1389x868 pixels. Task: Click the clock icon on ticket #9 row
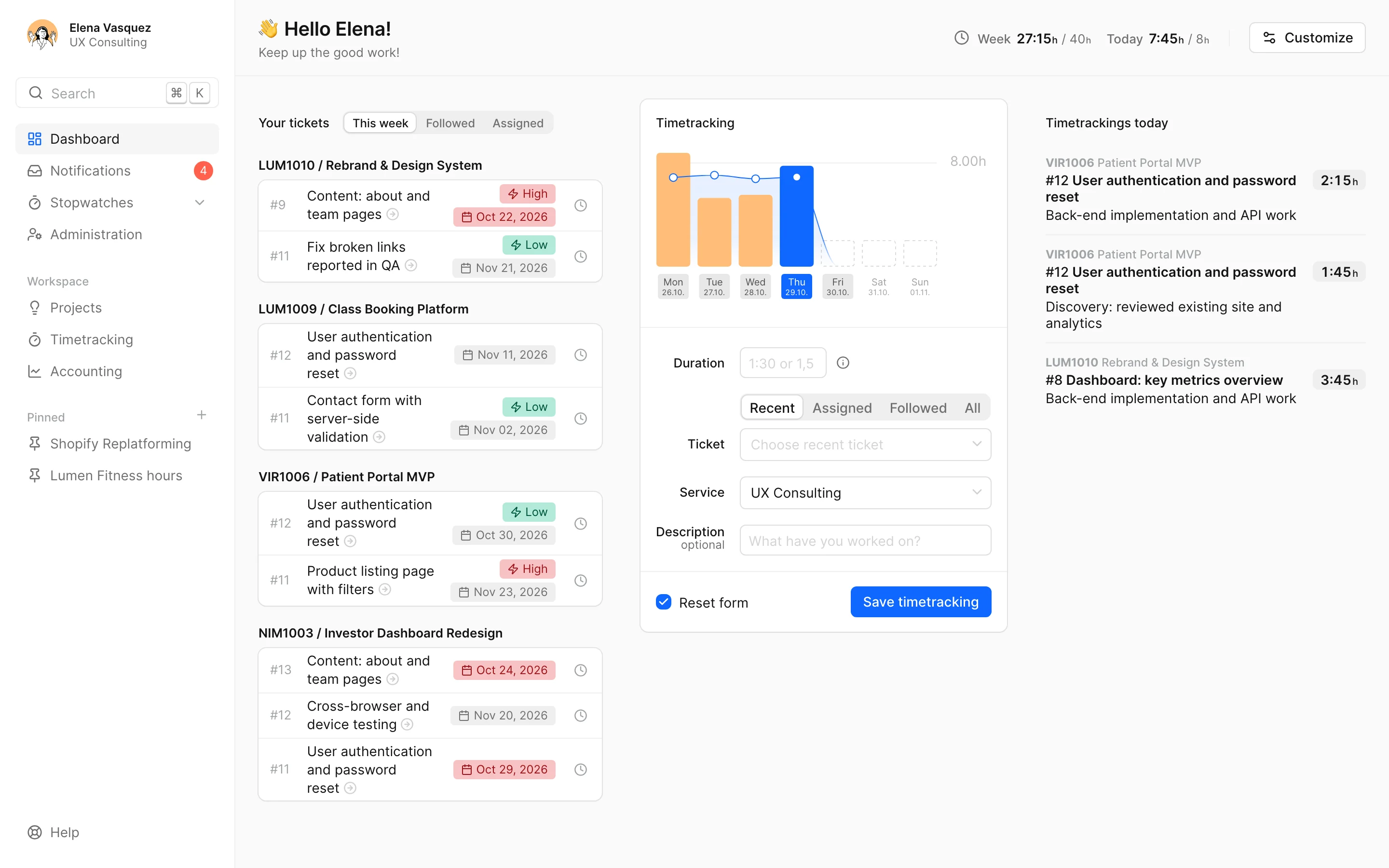click(x=580, y=205)
